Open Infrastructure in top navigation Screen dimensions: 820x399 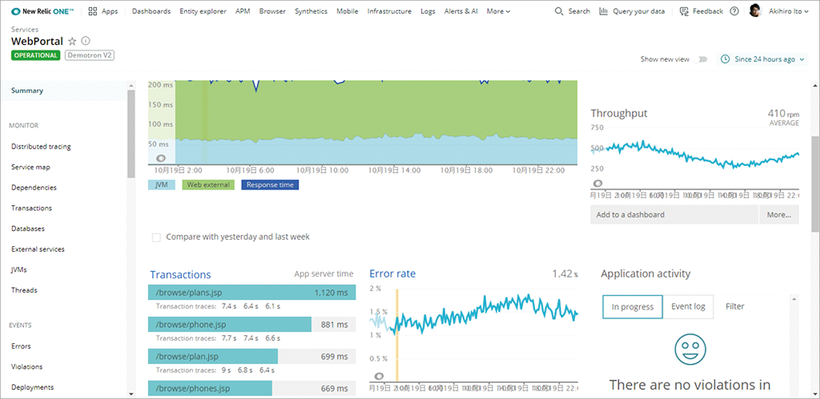coord(389,11)
